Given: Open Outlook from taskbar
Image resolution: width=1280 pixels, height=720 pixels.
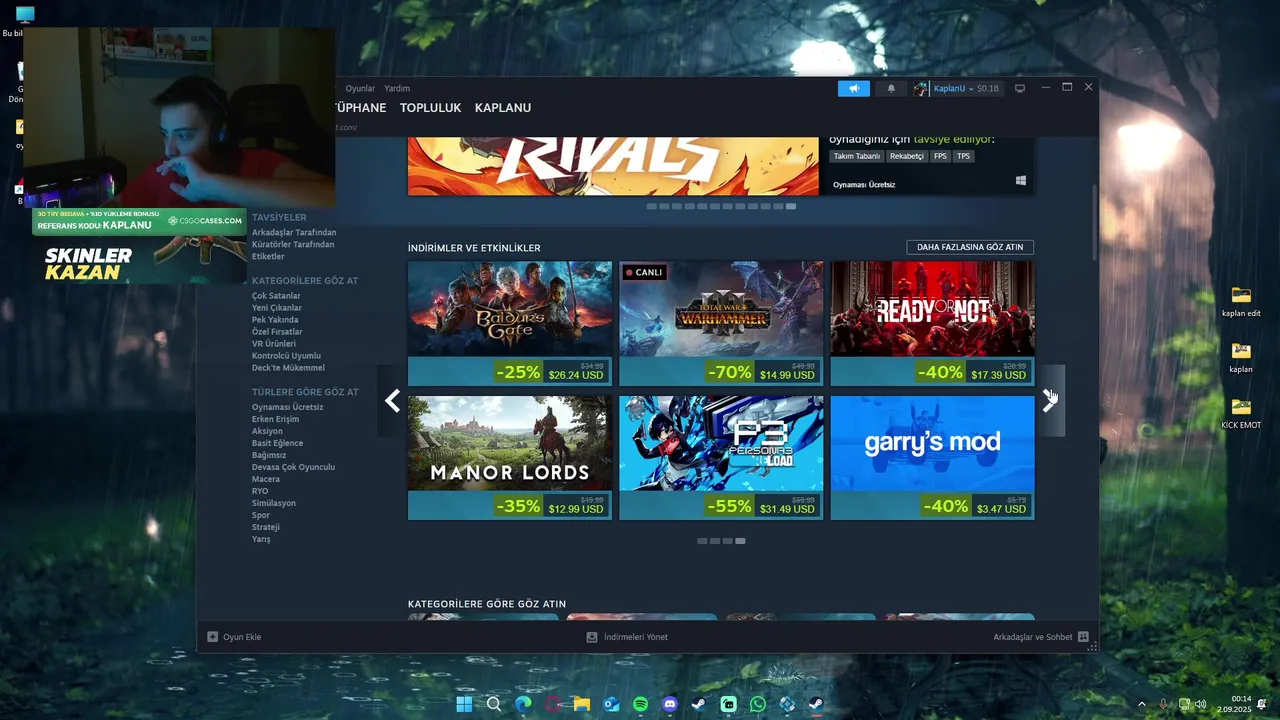Looking at the screenshot, I should [611, 704].
